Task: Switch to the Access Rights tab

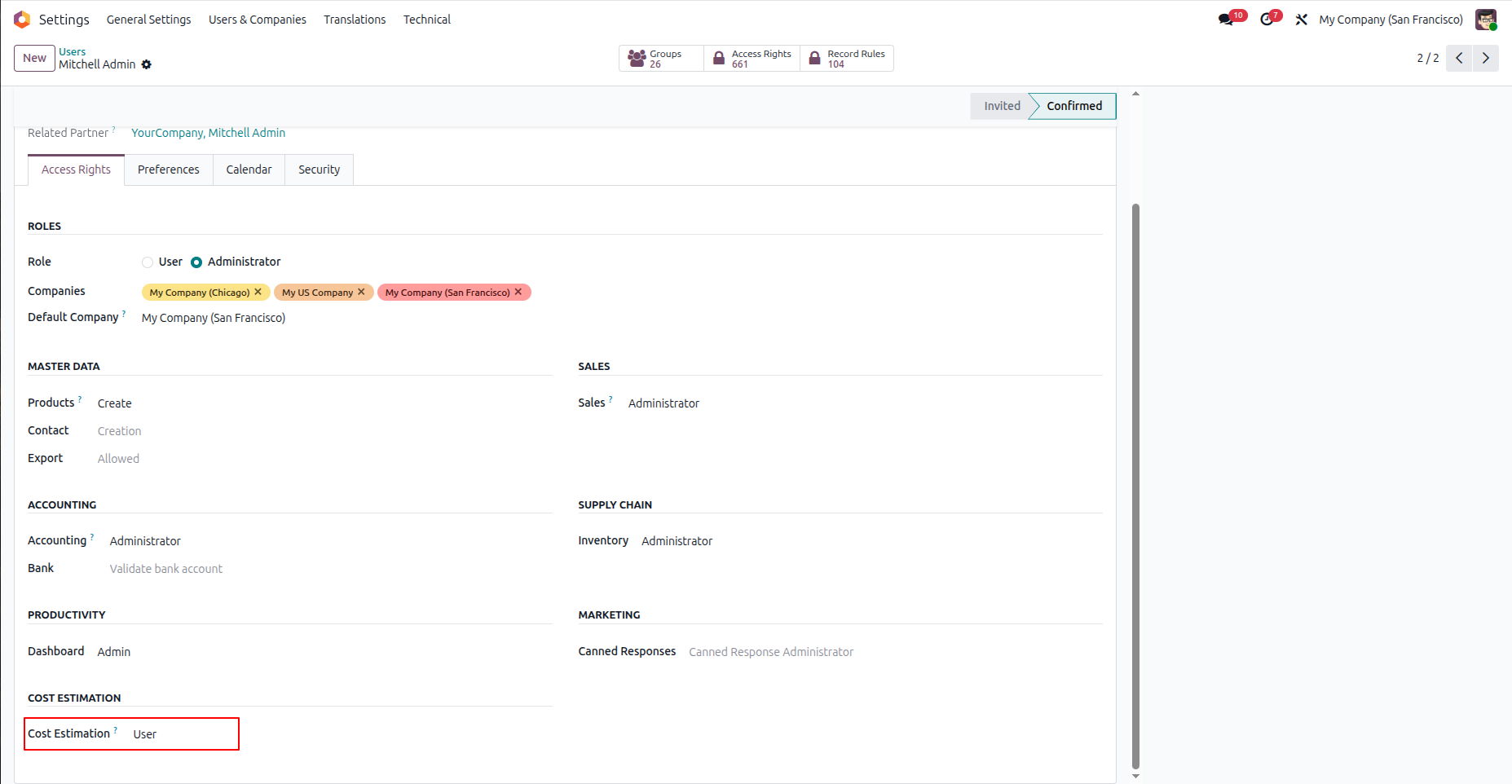Action: (76, 170)
